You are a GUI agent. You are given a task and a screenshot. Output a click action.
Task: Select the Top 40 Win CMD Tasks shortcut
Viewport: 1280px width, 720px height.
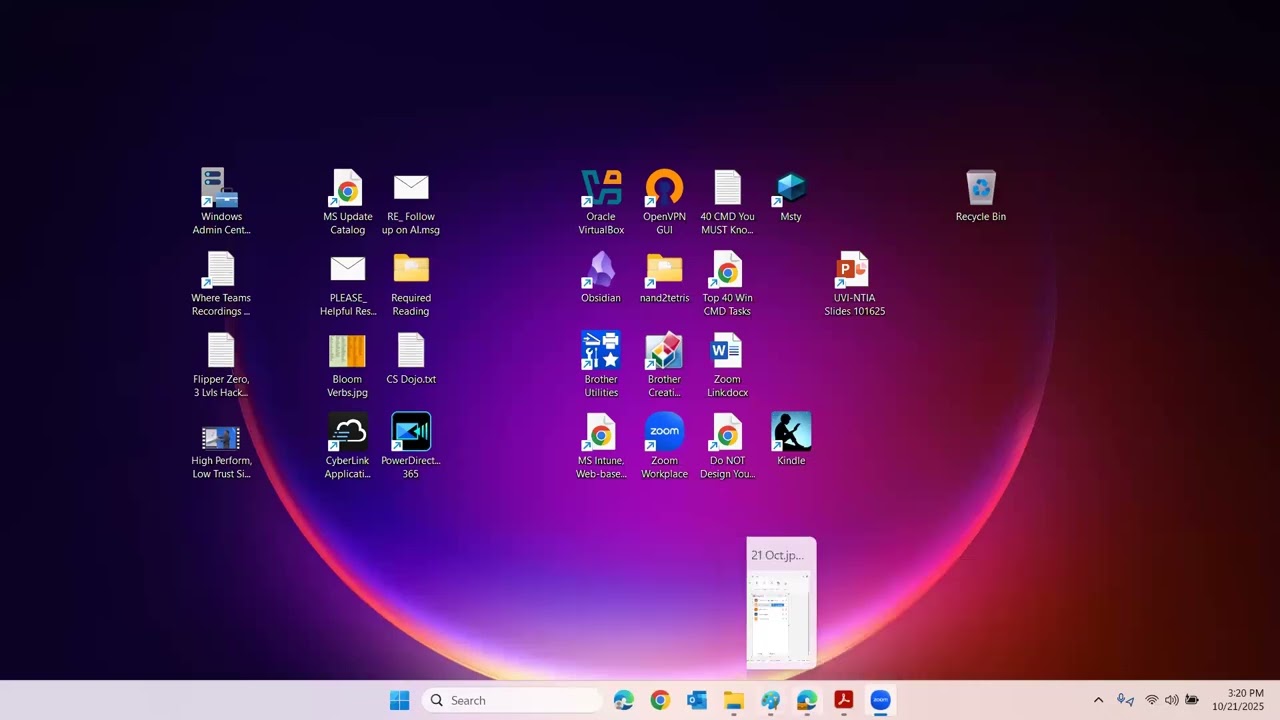pos(727,284)
